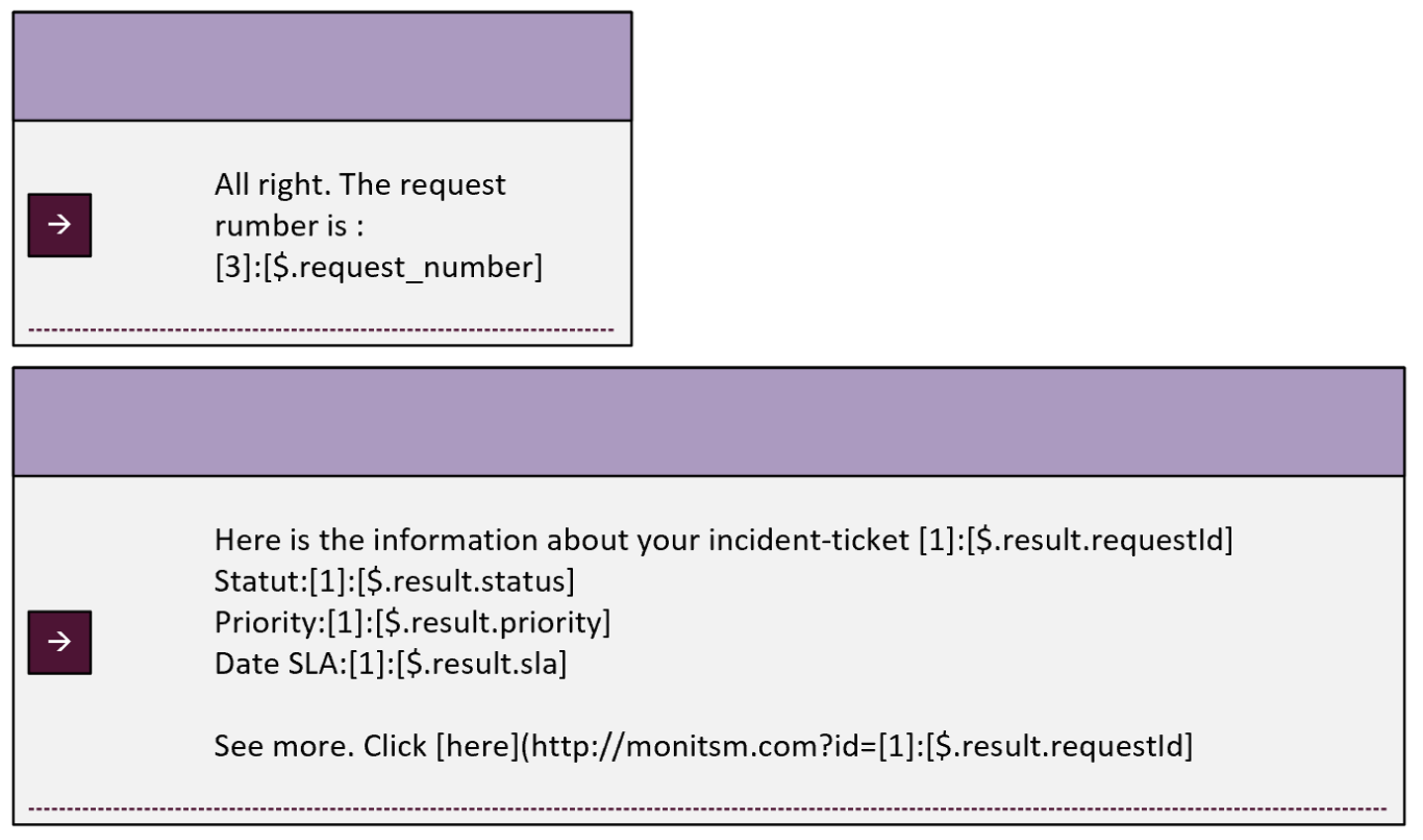Click the arrow icon in the incident-ticket card
This screenshot has width=1423, height=840.
[59, 643]
